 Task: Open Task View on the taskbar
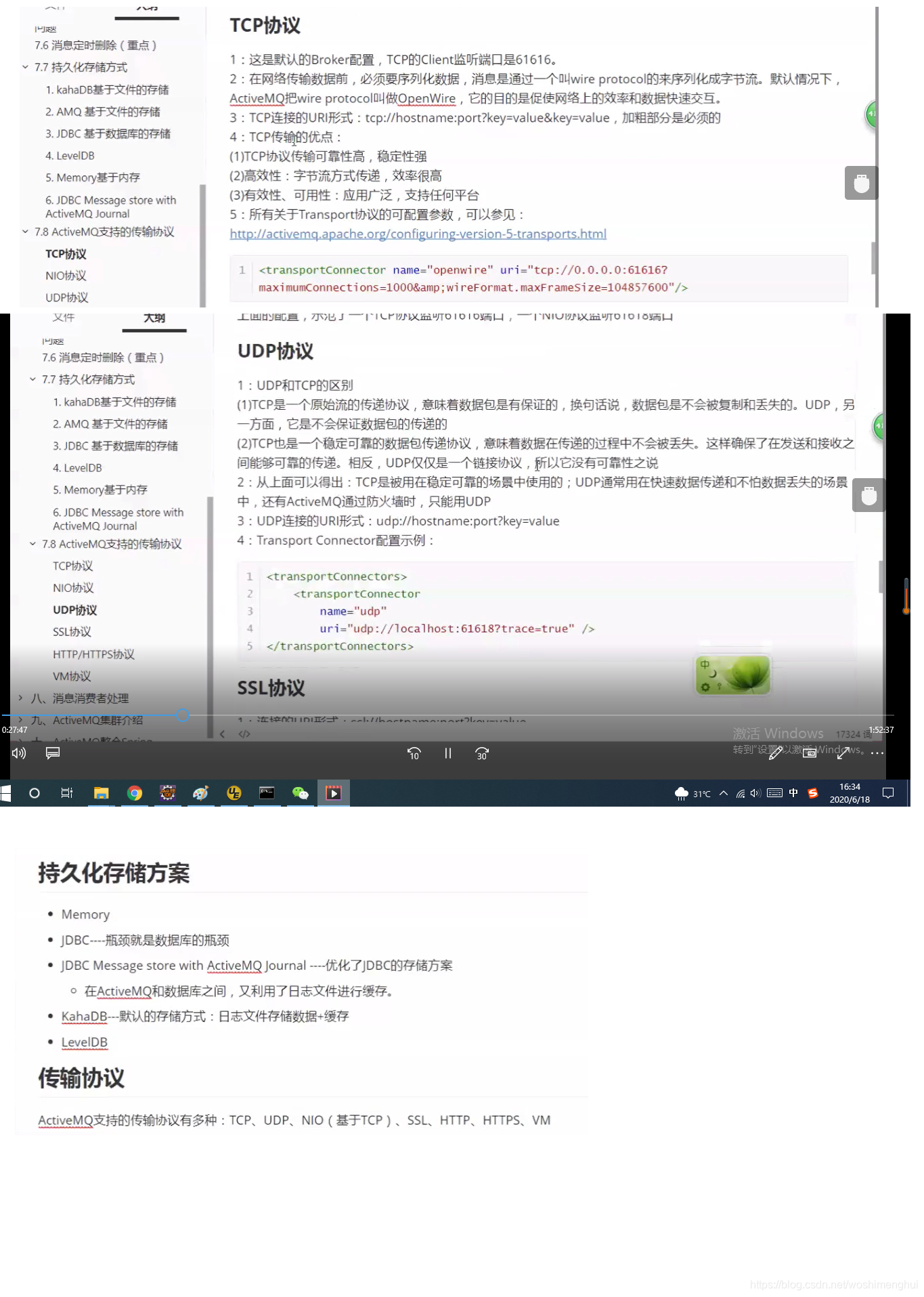tap(67, 793)
